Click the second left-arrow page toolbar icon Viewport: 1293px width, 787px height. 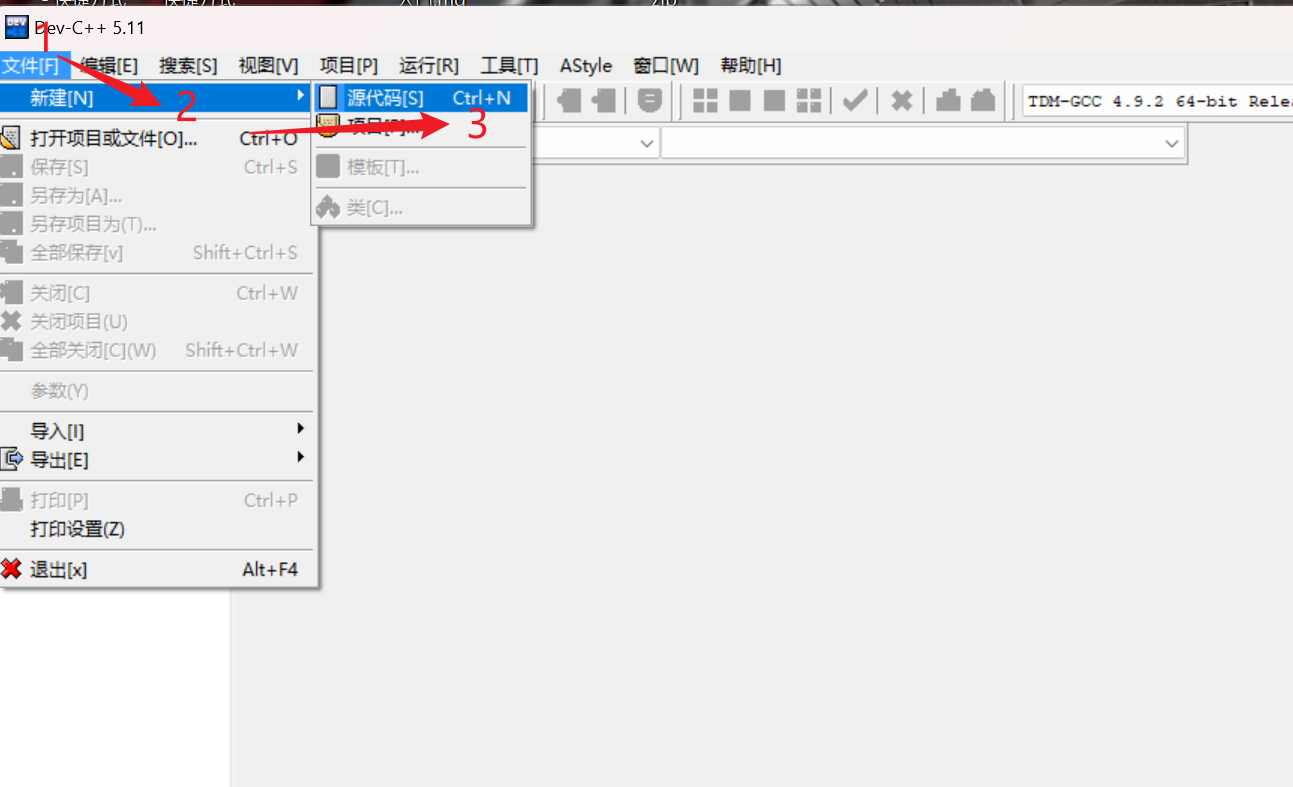(x=604, y=100)
